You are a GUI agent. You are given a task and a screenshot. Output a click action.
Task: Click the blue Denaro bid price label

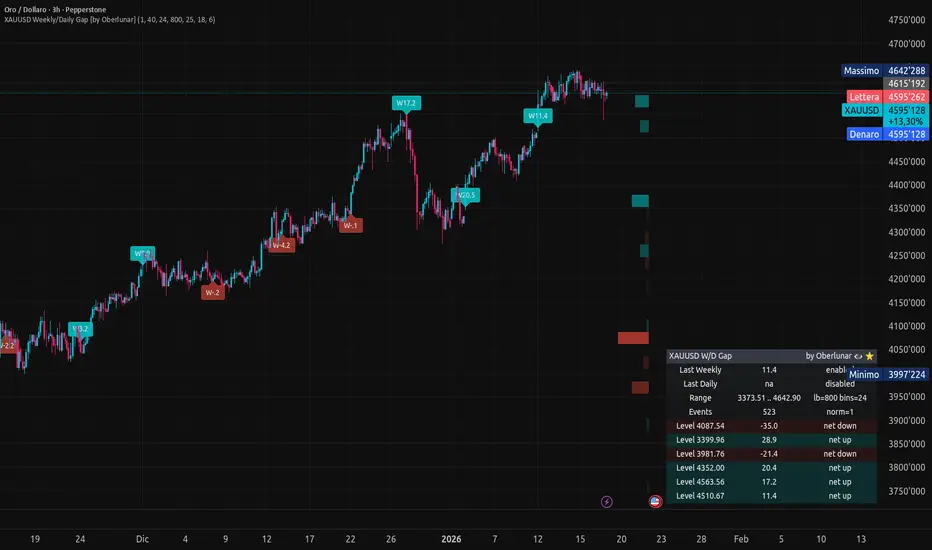coord(887,134)
